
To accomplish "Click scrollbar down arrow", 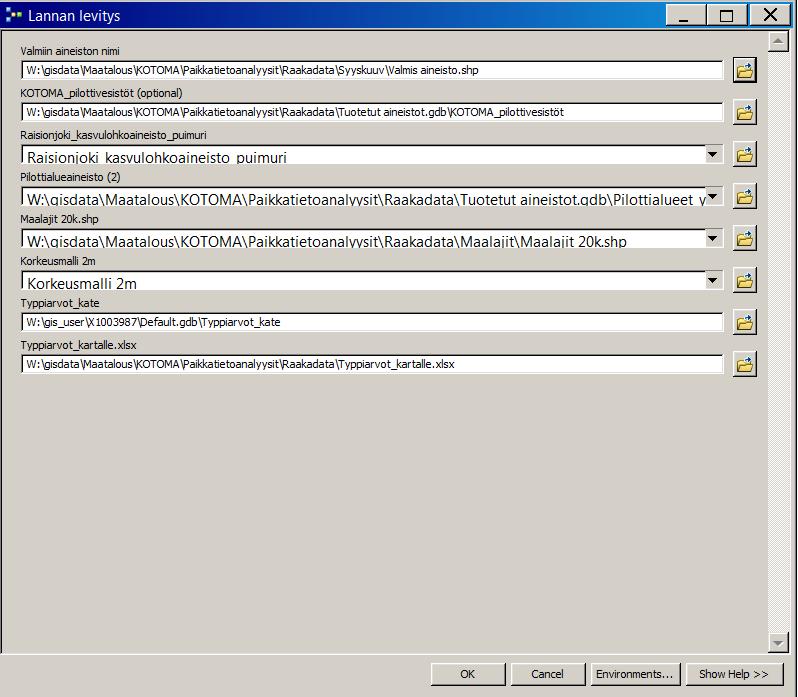I will (x=778, y=643).
